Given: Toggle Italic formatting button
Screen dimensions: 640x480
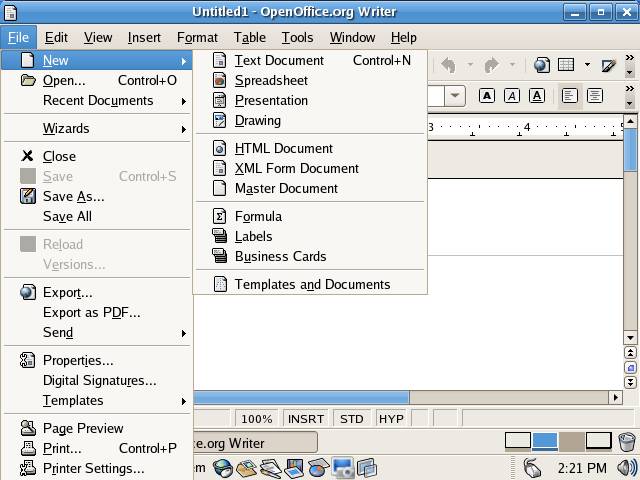Looking at the screenshot, I should (512, 96).
